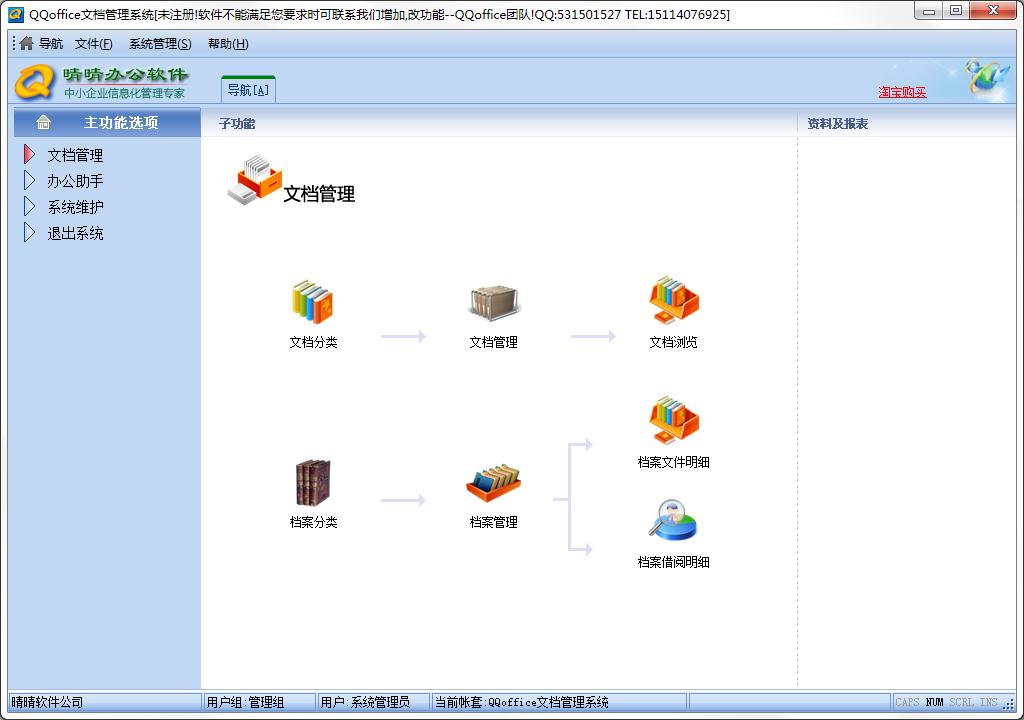Open the 档案管理 file box icon

pyautogui.click(x=493, y=484)
